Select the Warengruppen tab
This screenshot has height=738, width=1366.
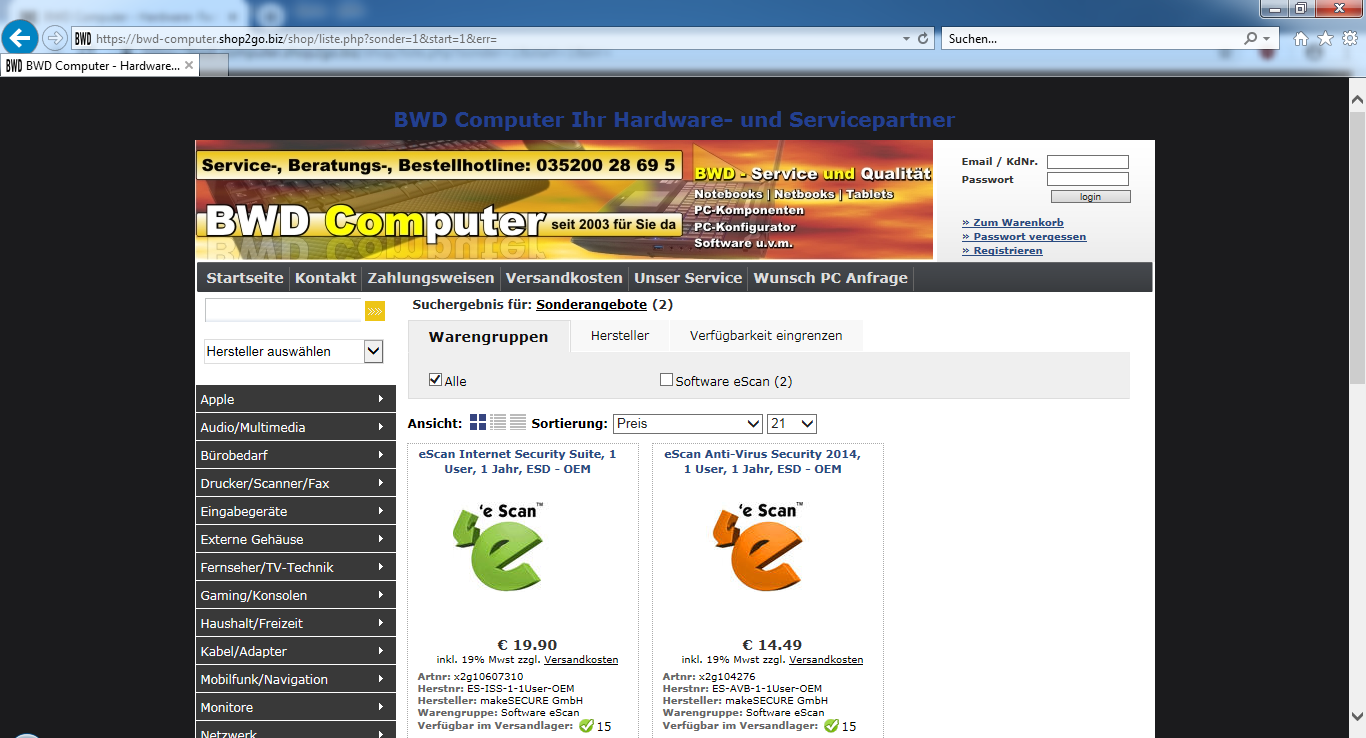[x=489, y=336]
